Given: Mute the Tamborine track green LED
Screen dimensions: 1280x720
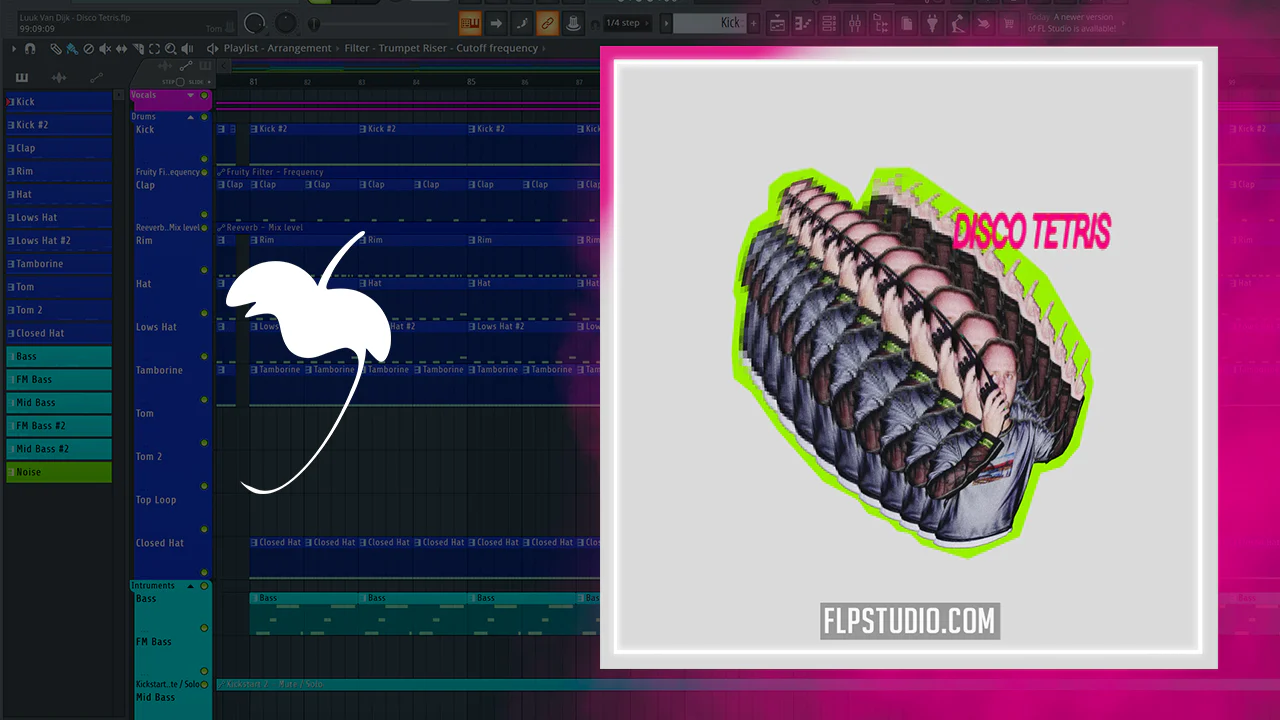Looking at the screenshot, I should 204,400.
